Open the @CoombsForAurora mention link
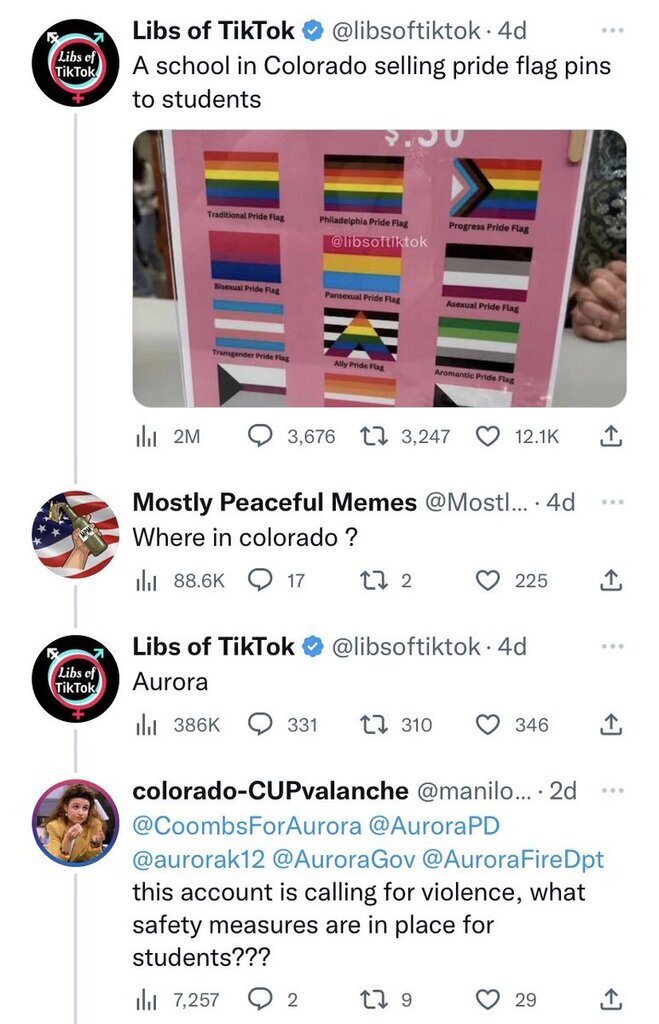Viewport: 659px width, 1024px height. 247,825
